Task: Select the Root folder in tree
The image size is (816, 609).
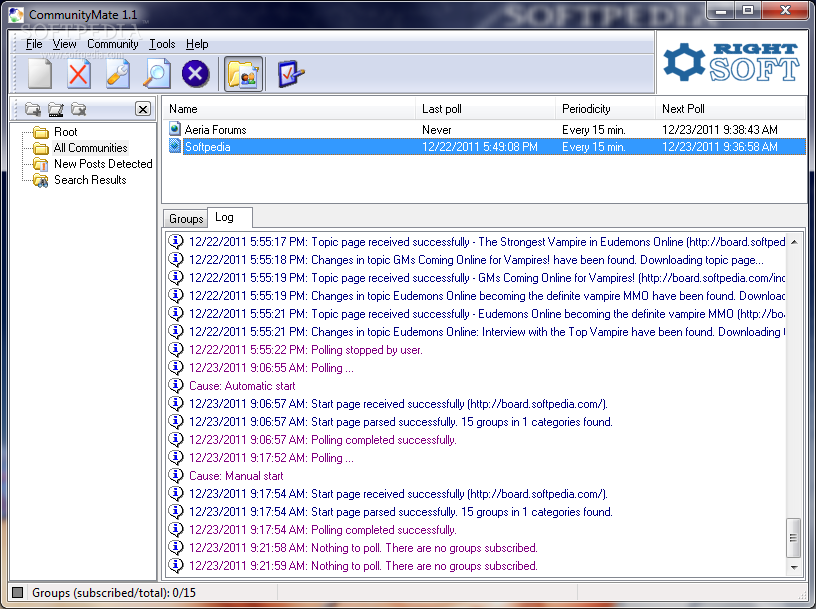Action: coord(66,132)
